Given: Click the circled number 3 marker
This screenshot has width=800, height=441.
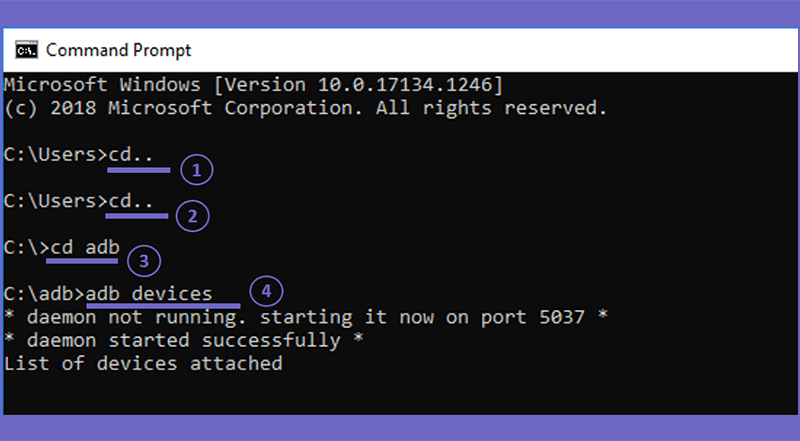Looking at the screenshot, I should click(144, 261).
